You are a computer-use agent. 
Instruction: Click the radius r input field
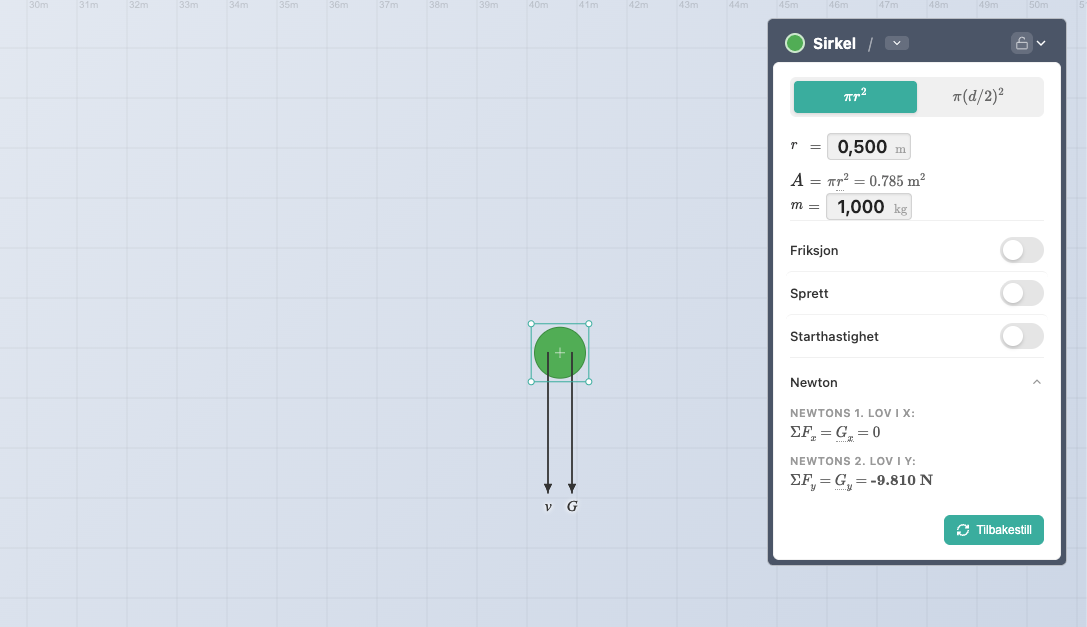point(863,147)
